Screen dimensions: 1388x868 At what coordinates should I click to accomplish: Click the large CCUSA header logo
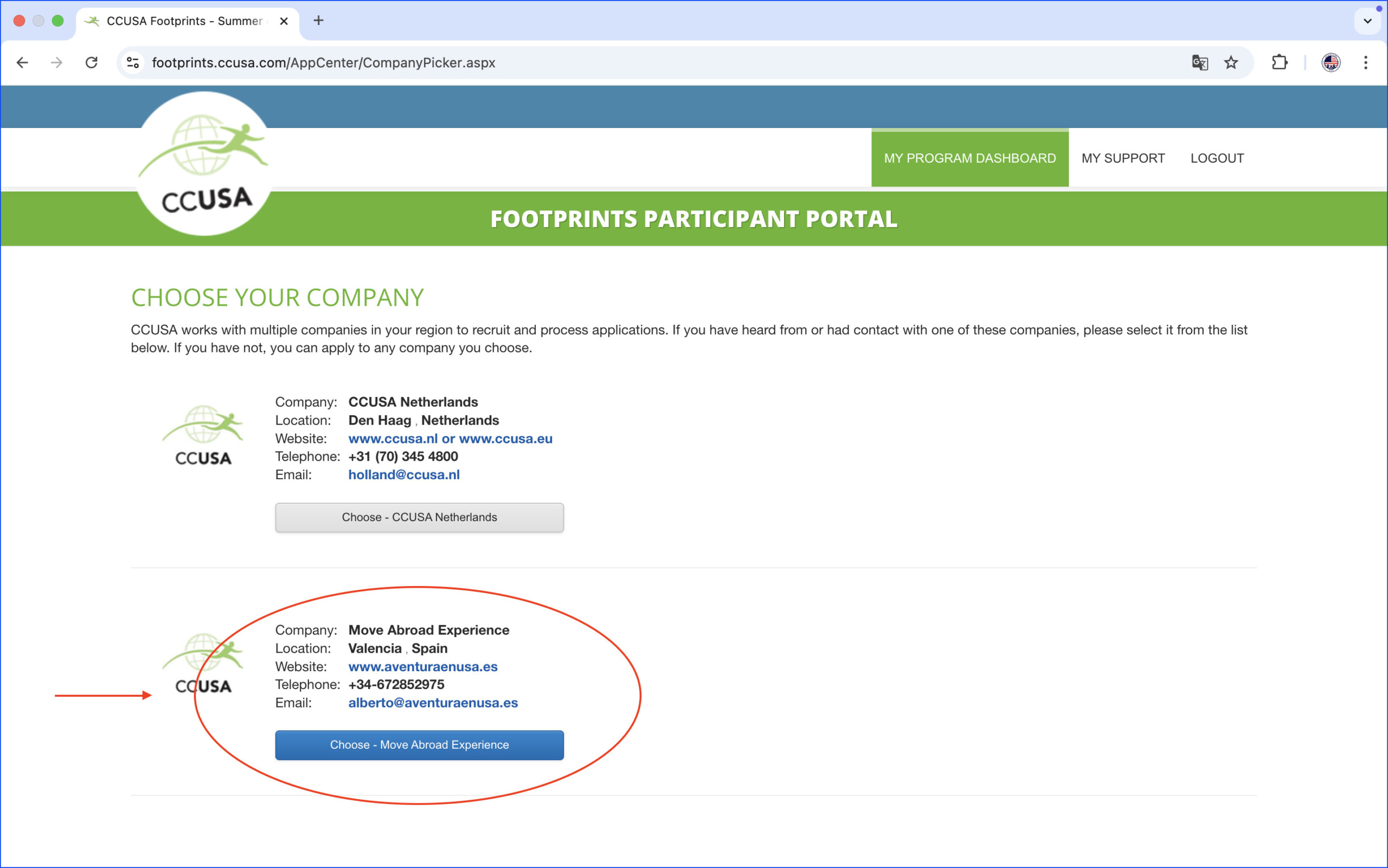tap(204, 164)
